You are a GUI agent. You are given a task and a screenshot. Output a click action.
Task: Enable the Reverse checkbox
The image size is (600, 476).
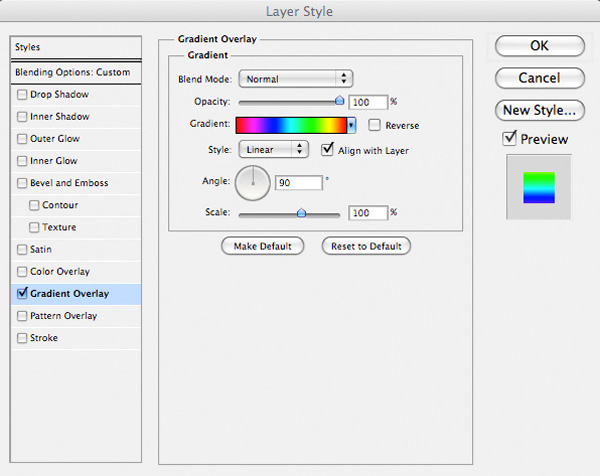[x=374, y=125]
